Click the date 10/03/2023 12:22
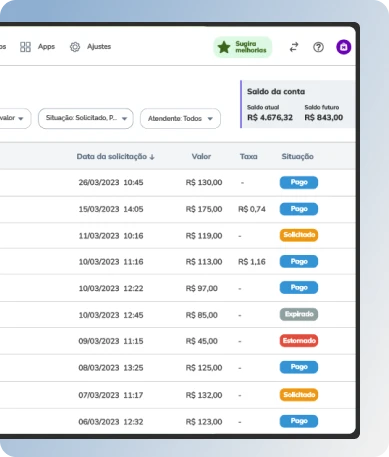The image size is (389, 457). [x=111, y=288]
